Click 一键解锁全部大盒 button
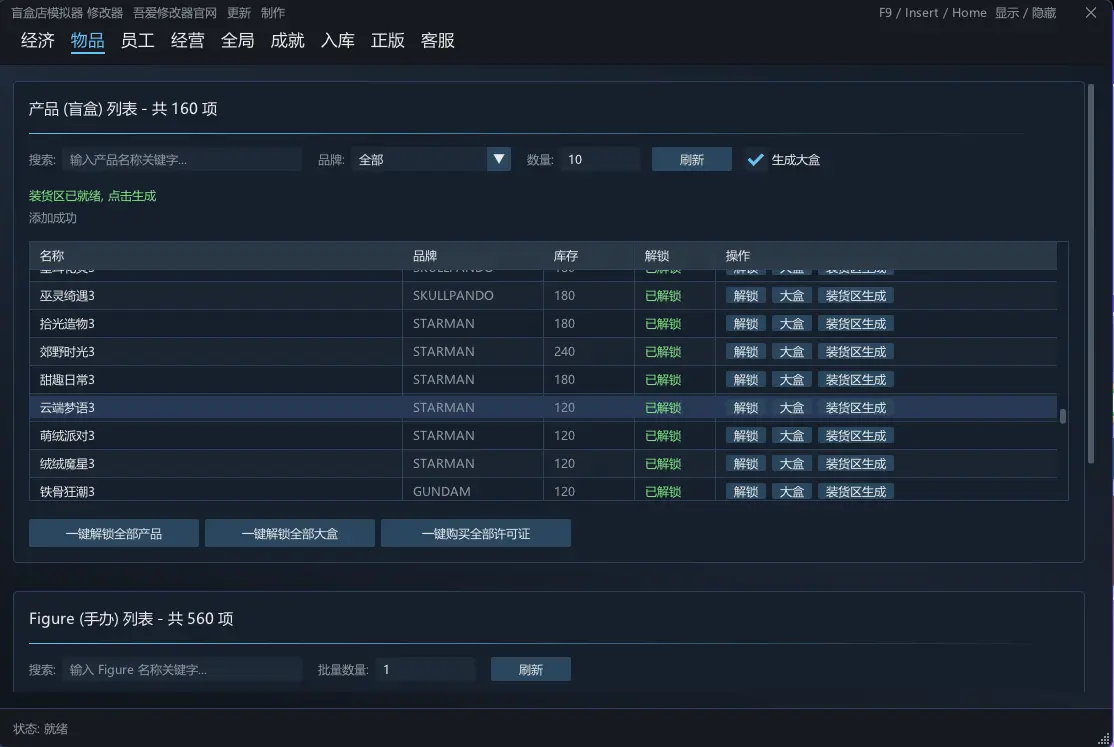Image resolution: width=1114 pixels, height=747 pixels. click(290, 533)
